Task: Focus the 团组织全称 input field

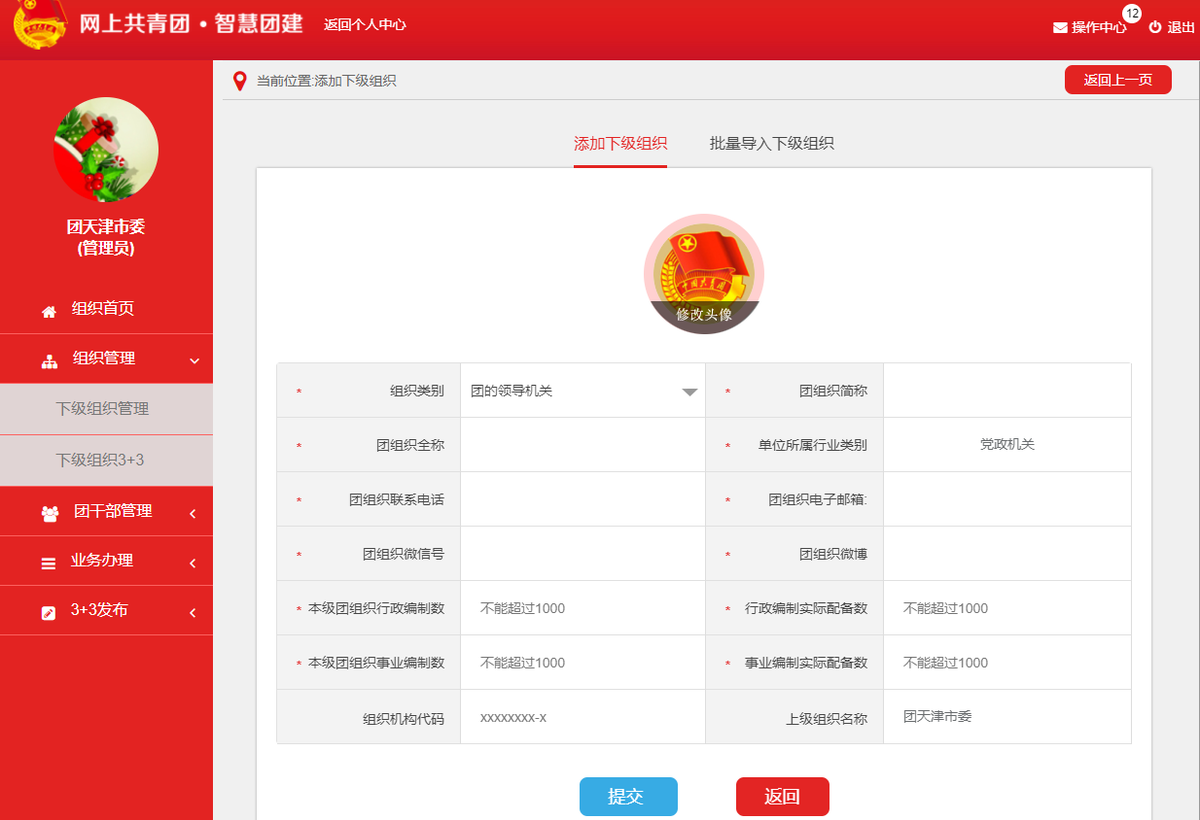Action: (583, 445)
